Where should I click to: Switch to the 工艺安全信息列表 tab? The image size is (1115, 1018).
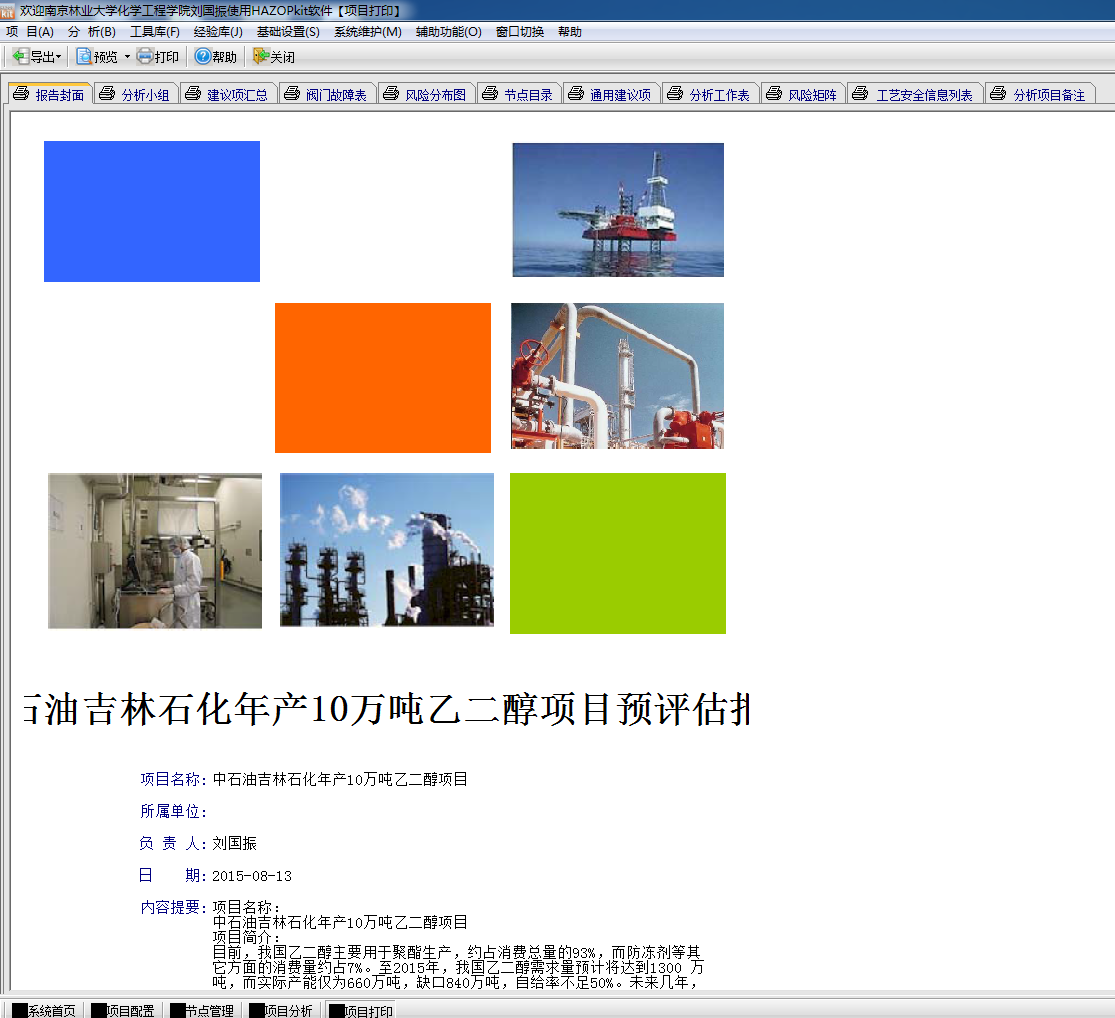pos(915,94)
